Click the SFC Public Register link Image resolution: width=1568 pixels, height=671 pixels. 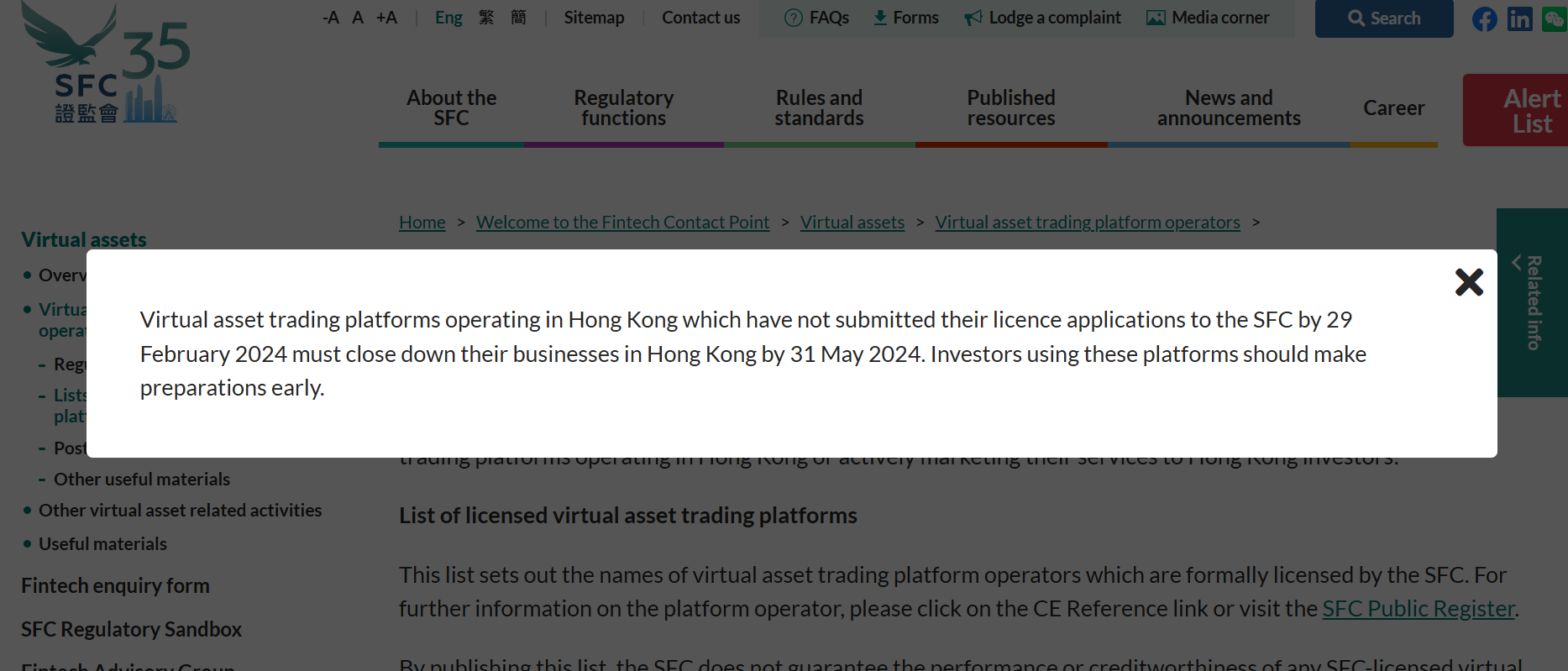1419,609
